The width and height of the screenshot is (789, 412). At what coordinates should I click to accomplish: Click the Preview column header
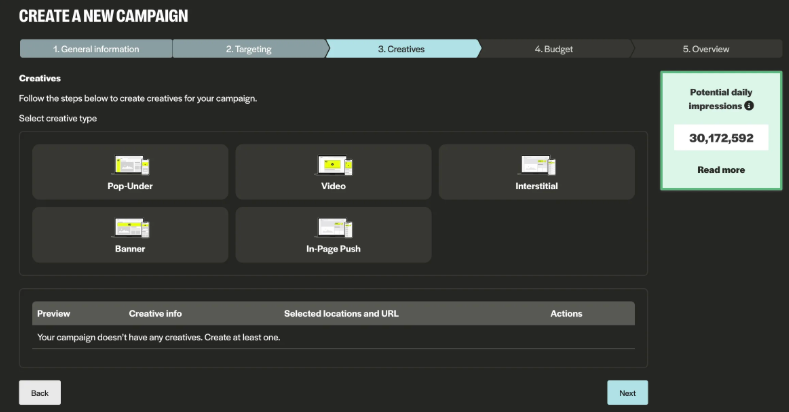[54, 314]
